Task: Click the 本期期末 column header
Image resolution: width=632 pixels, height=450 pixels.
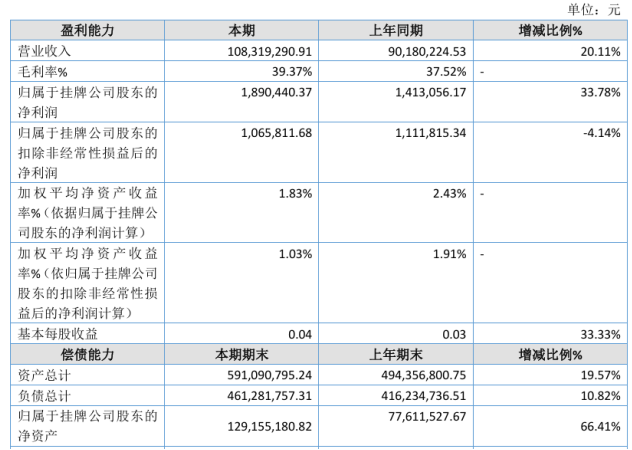Action: tap(241, 355)
